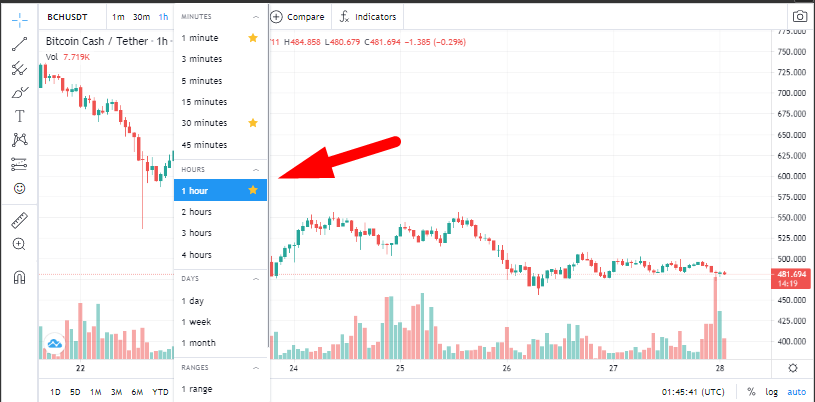Select the brush drawing tool
The width and height of the screenshot is (815, 402).
20,93
